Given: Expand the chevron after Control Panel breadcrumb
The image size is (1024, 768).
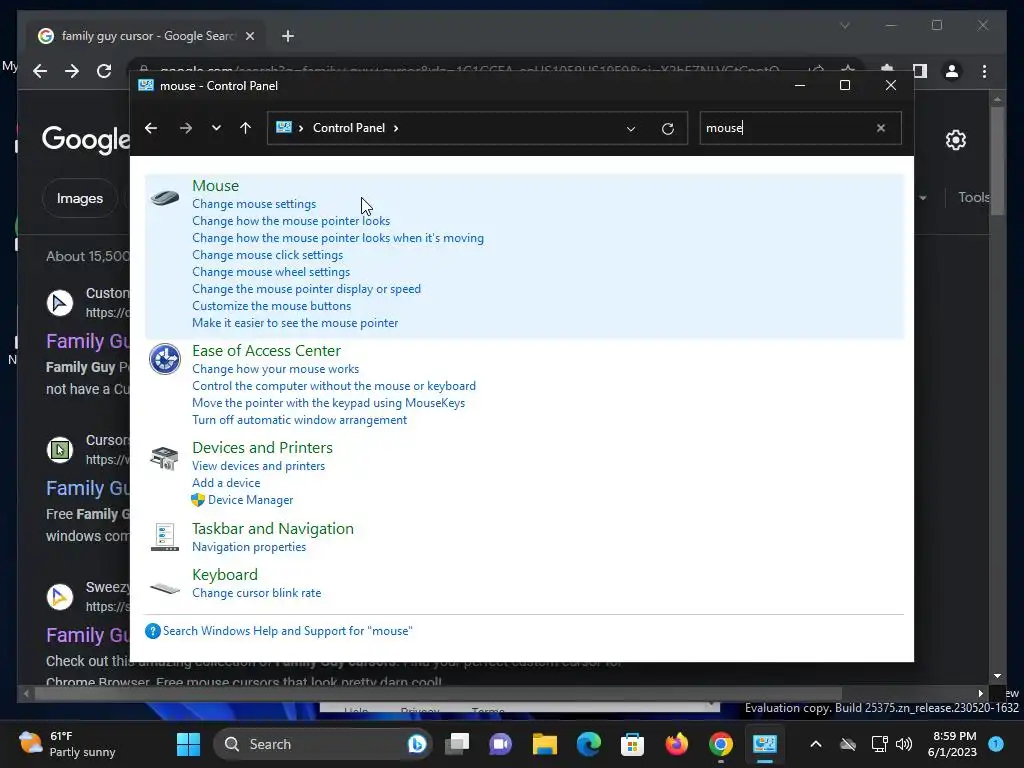Looking at the screenshot, I should [396, 128].
